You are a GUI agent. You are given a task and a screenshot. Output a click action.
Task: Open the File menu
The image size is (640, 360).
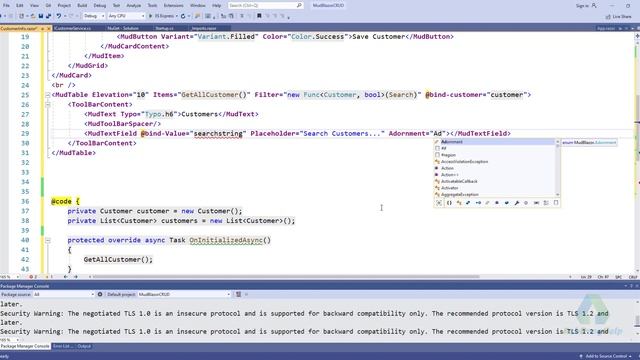(x=6, y=6)
